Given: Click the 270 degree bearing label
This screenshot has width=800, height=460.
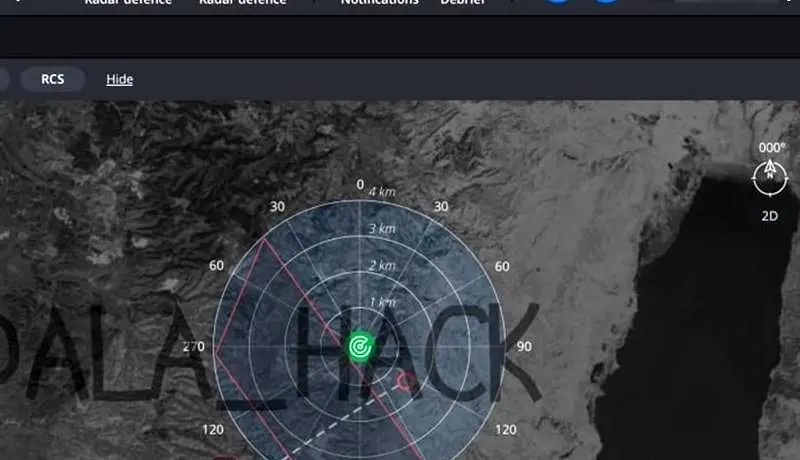Looking at the screenshot, I should pos(193,347).
